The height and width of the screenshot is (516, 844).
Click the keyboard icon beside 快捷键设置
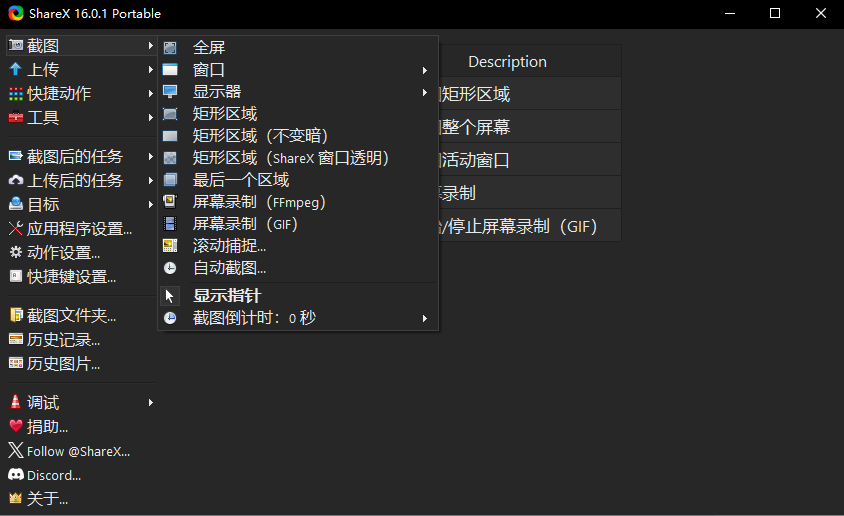click(x=16, y=277)
